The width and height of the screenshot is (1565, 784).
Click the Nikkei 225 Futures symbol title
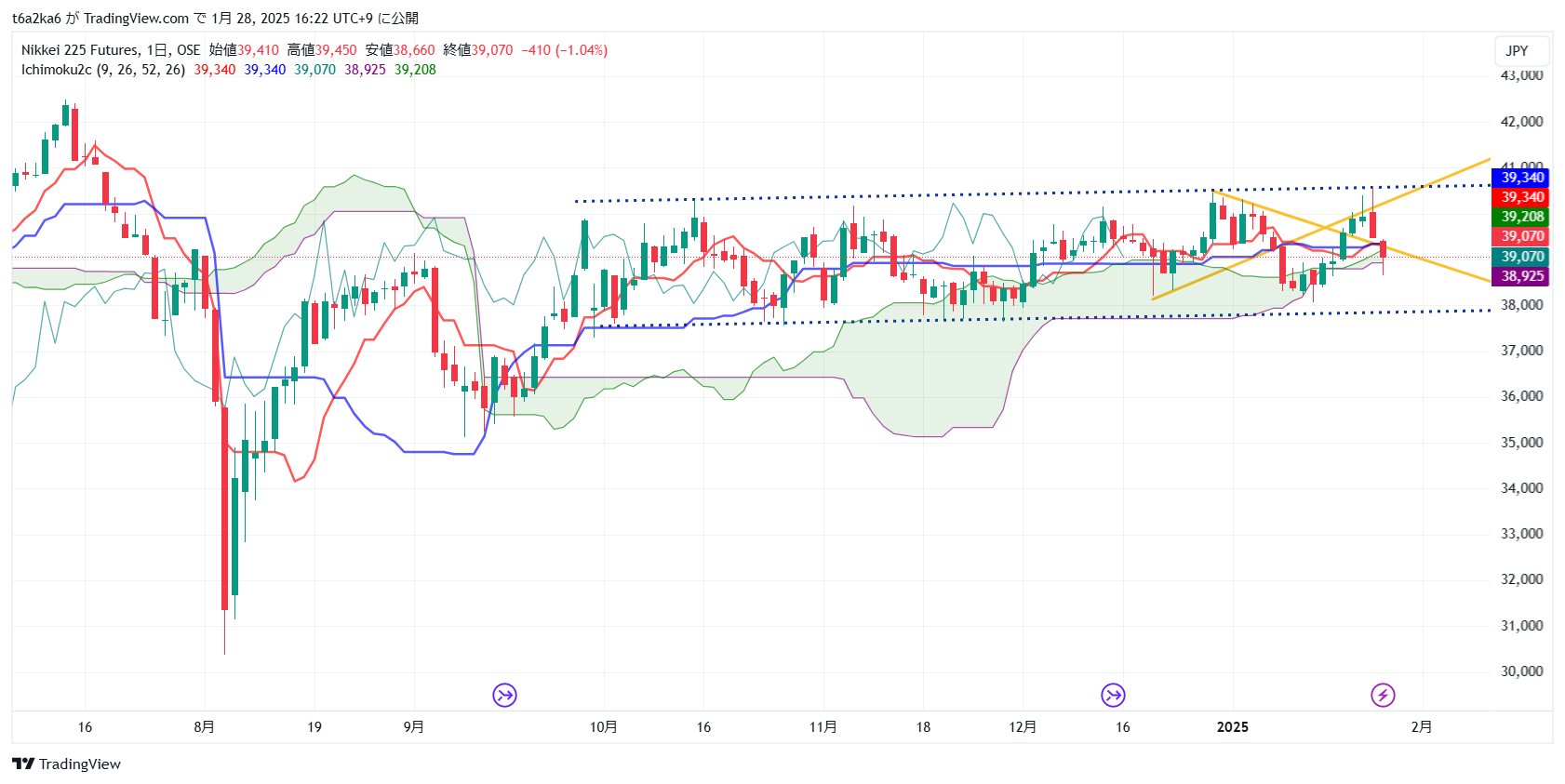[x=80, y=50]
